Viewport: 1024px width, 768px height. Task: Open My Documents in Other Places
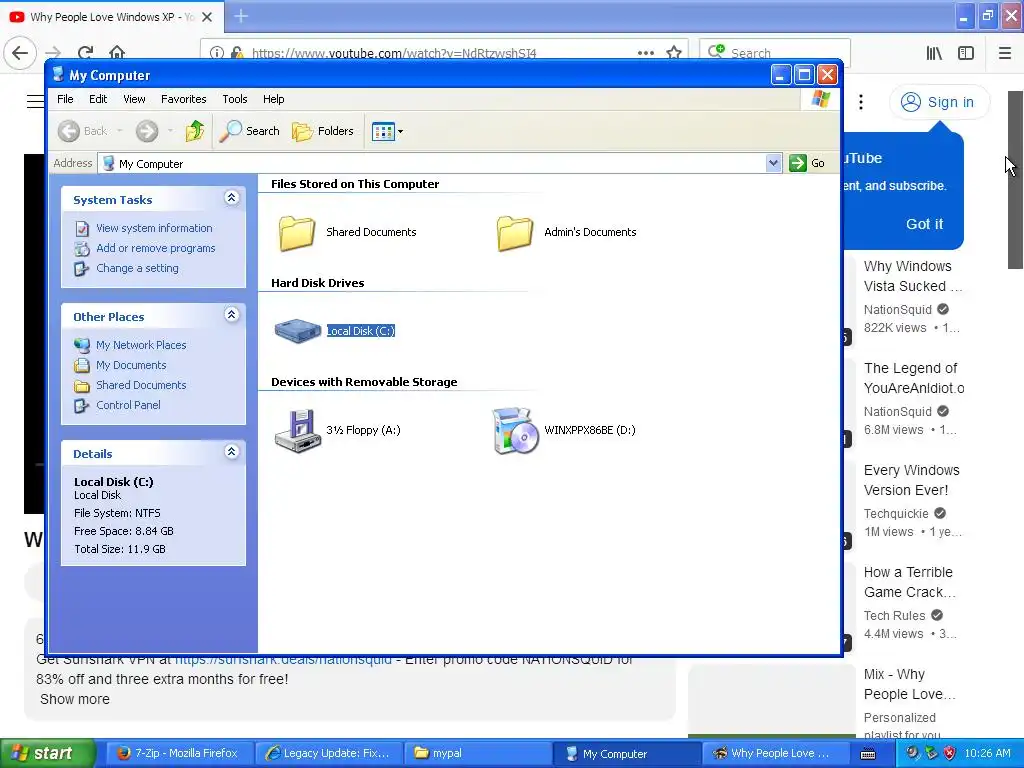pyautogui.click(x=131, y=365)
